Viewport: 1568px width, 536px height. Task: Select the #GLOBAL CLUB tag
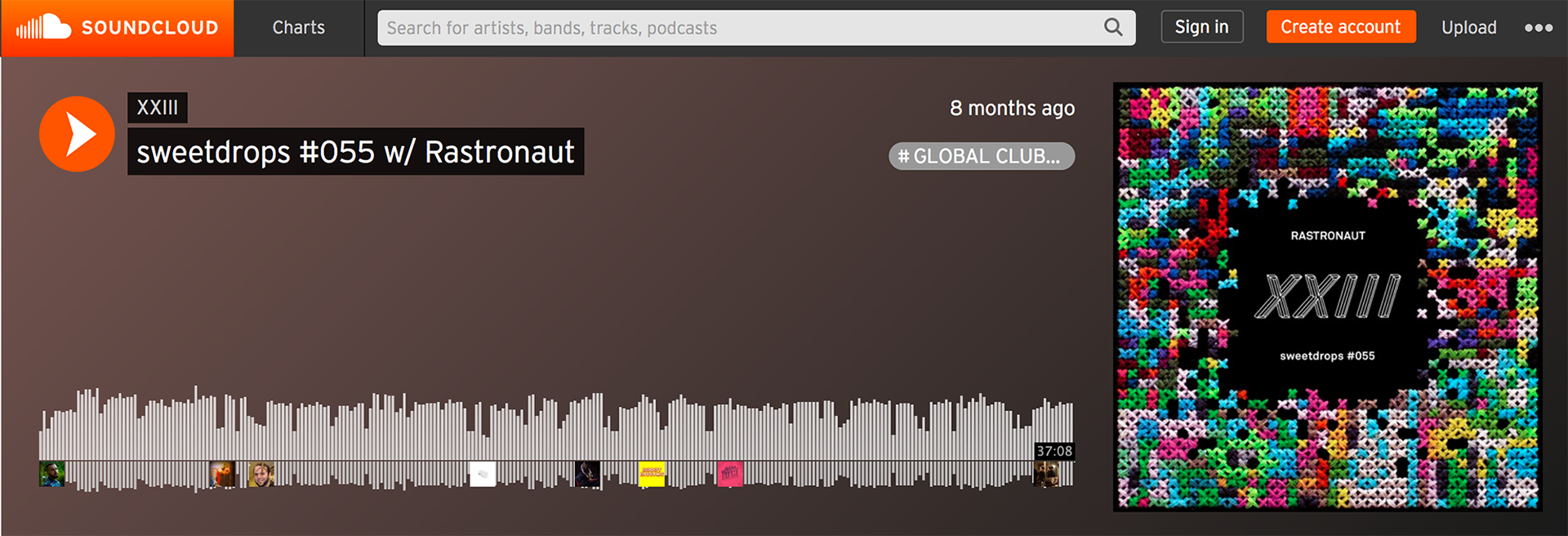coord(982,156)
